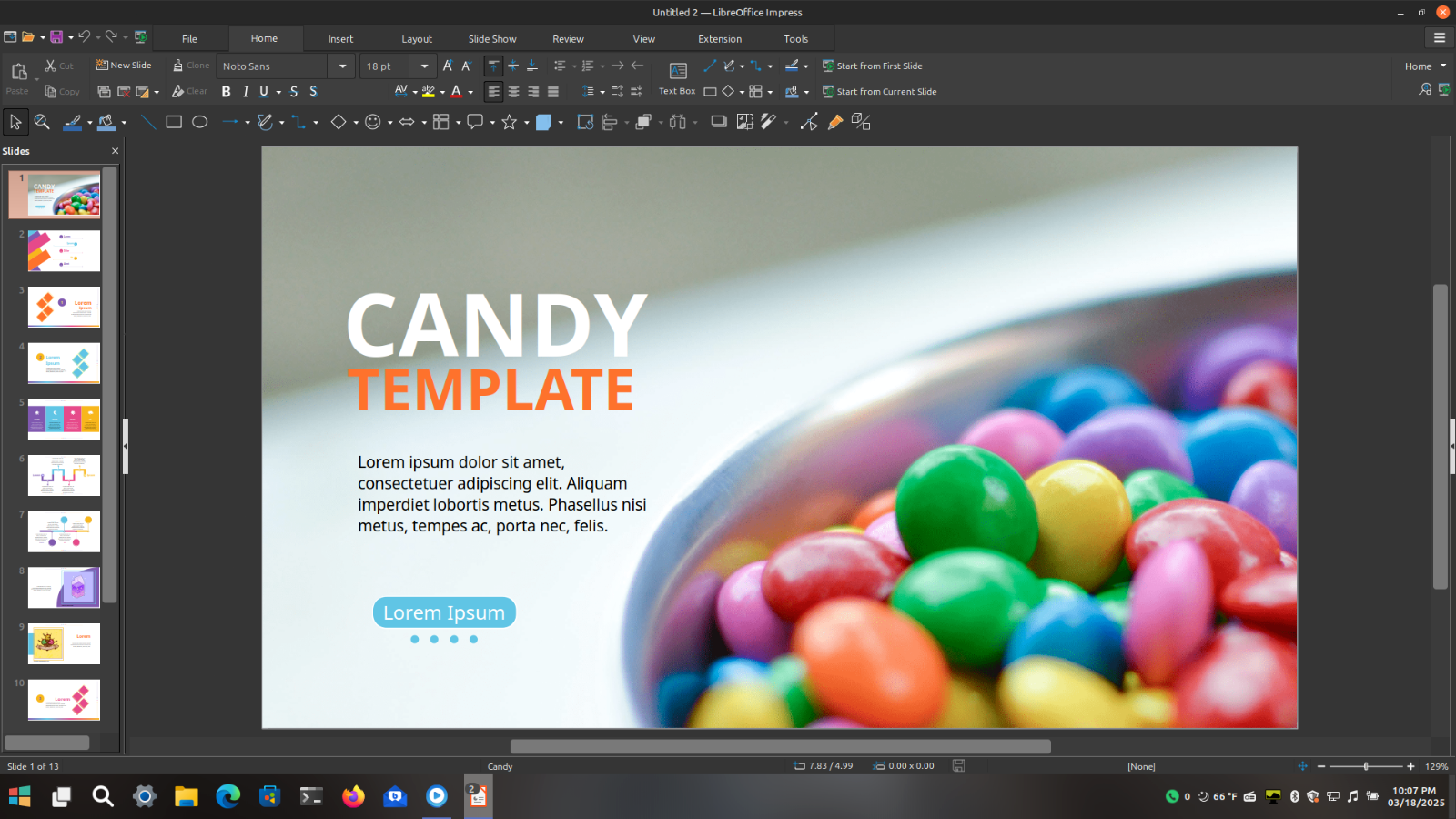Switch to the Insert tab
The image size is (1456, 819).
coord(340,39)
